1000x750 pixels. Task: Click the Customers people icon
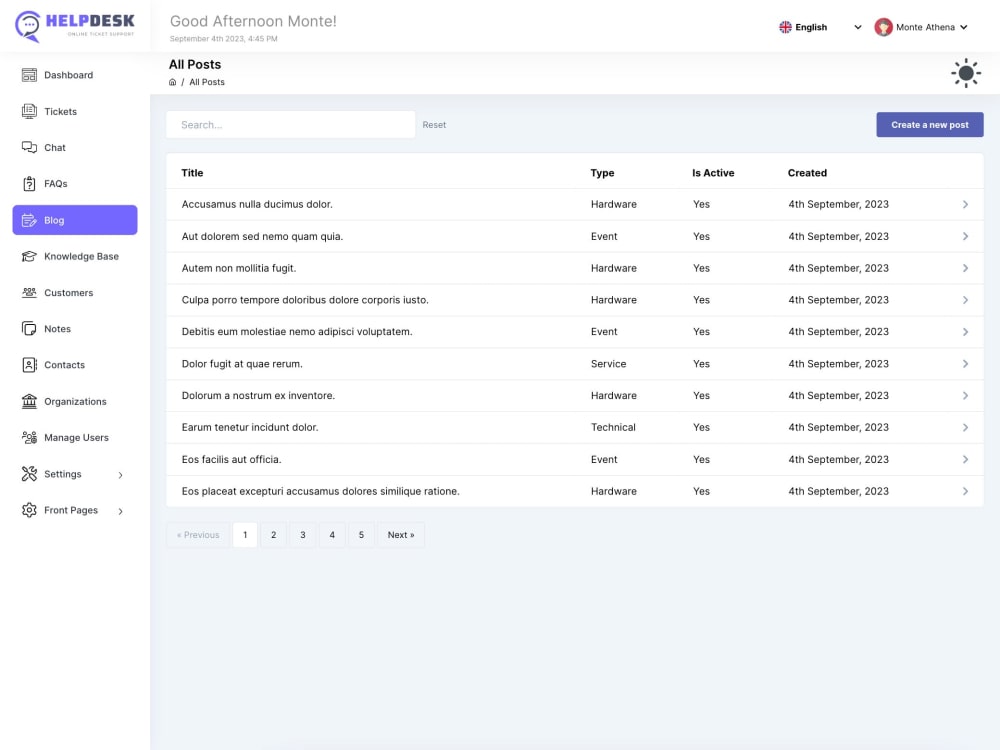coord(29,293)
